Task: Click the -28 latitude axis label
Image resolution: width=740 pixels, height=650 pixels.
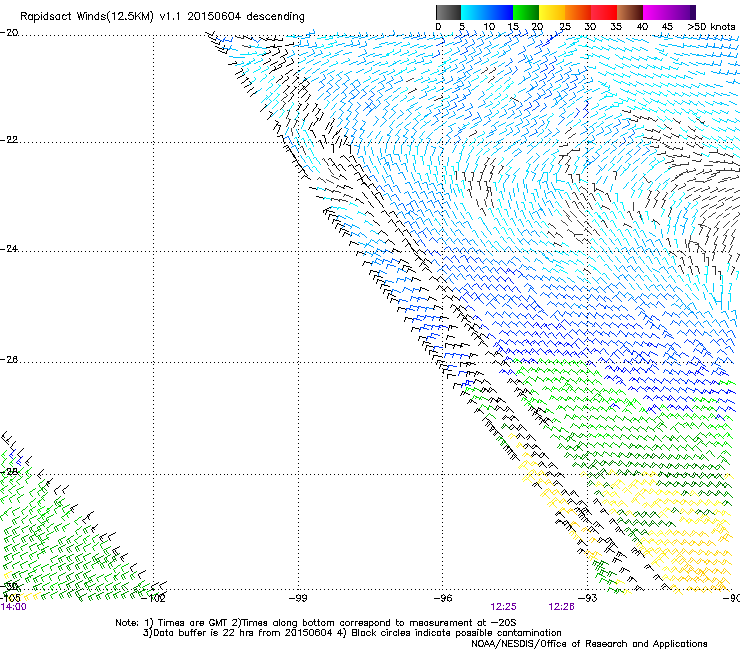Action: [9, 472]
